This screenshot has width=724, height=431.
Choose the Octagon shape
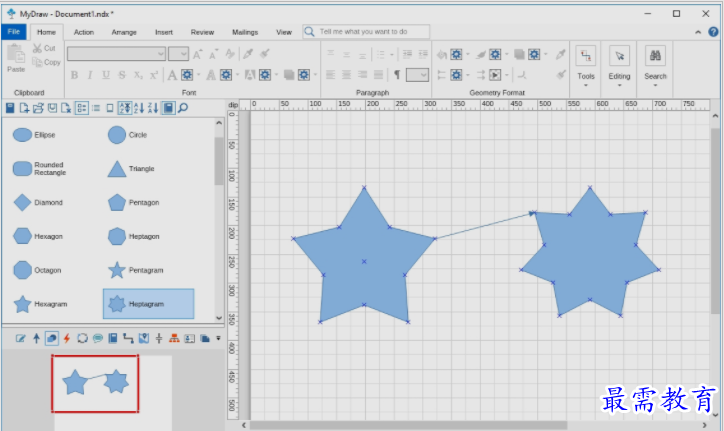[37, 270]
